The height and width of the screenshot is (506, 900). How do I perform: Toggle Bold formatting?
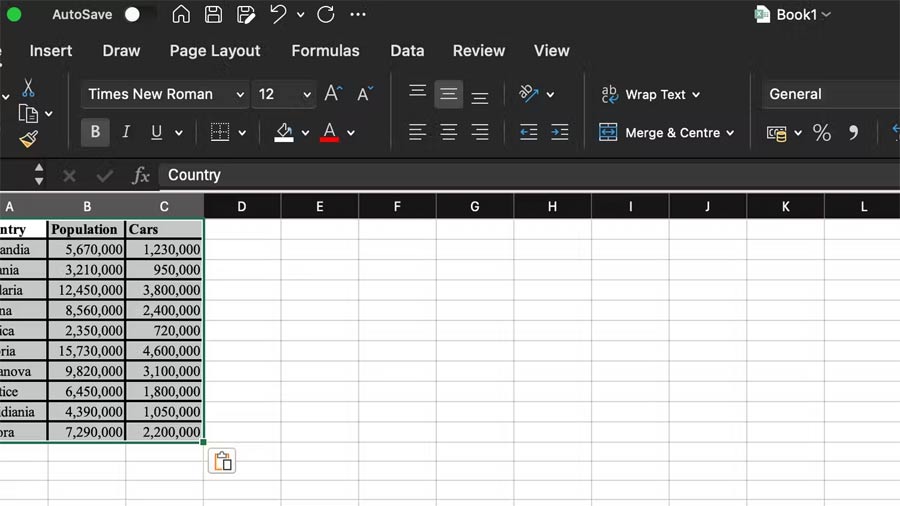point(95,132)
